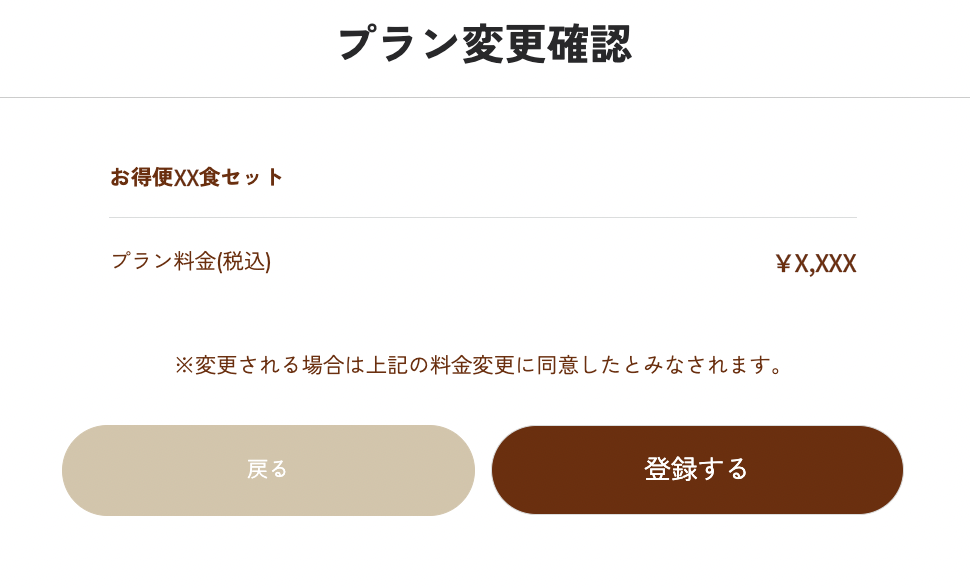Return to previous screen via 戻る
The width and height of the screenshot is (970, 588).
268,470
